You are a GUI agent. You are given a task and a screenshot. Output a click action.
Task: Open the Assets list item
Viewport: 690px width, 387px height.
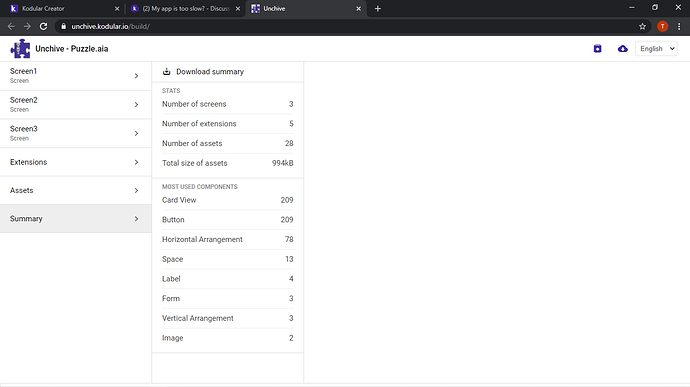tap(76, 190)
